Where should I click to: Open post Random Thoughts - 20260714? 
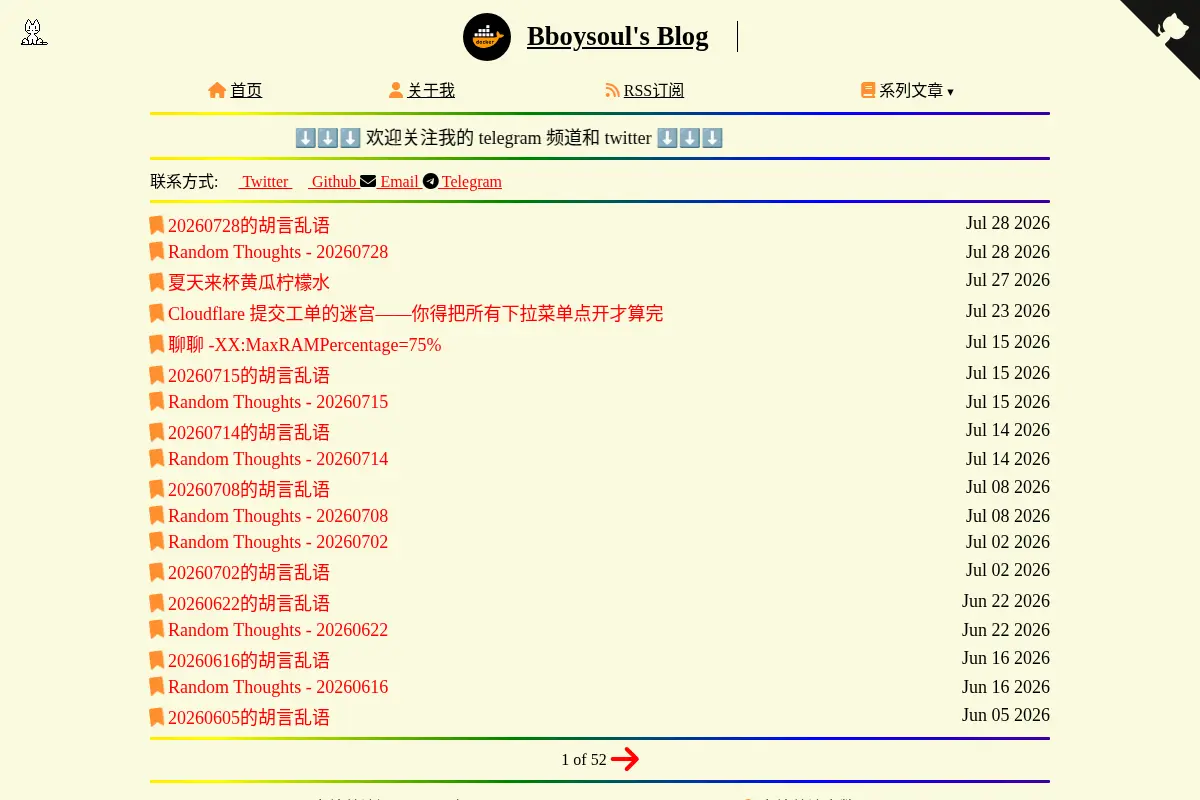[x=278, y=459]
